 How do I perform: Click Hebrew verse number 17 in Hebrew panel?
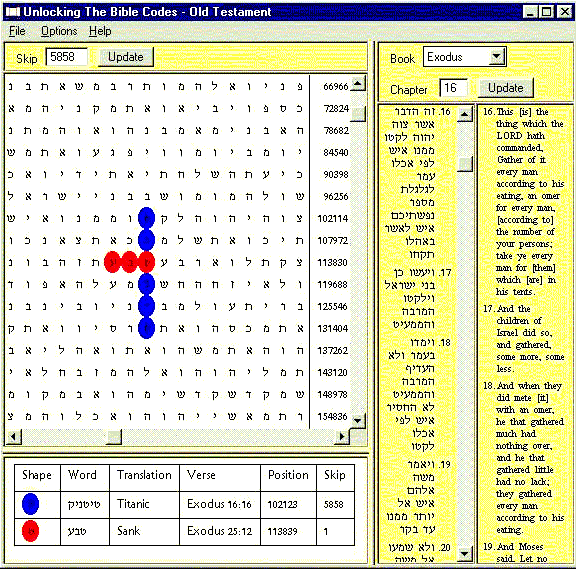tap(445, 273)
